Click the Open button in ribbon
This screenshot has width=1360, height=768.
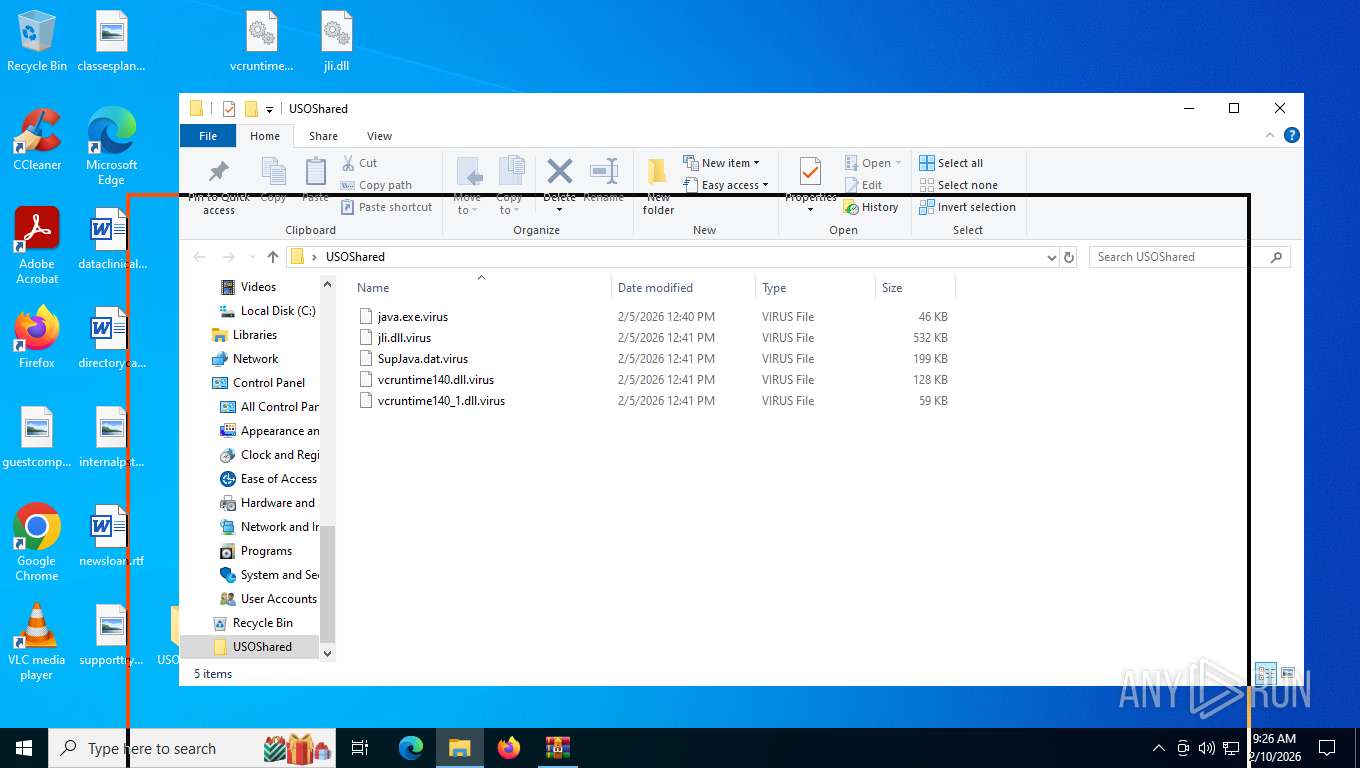[873, 163]
